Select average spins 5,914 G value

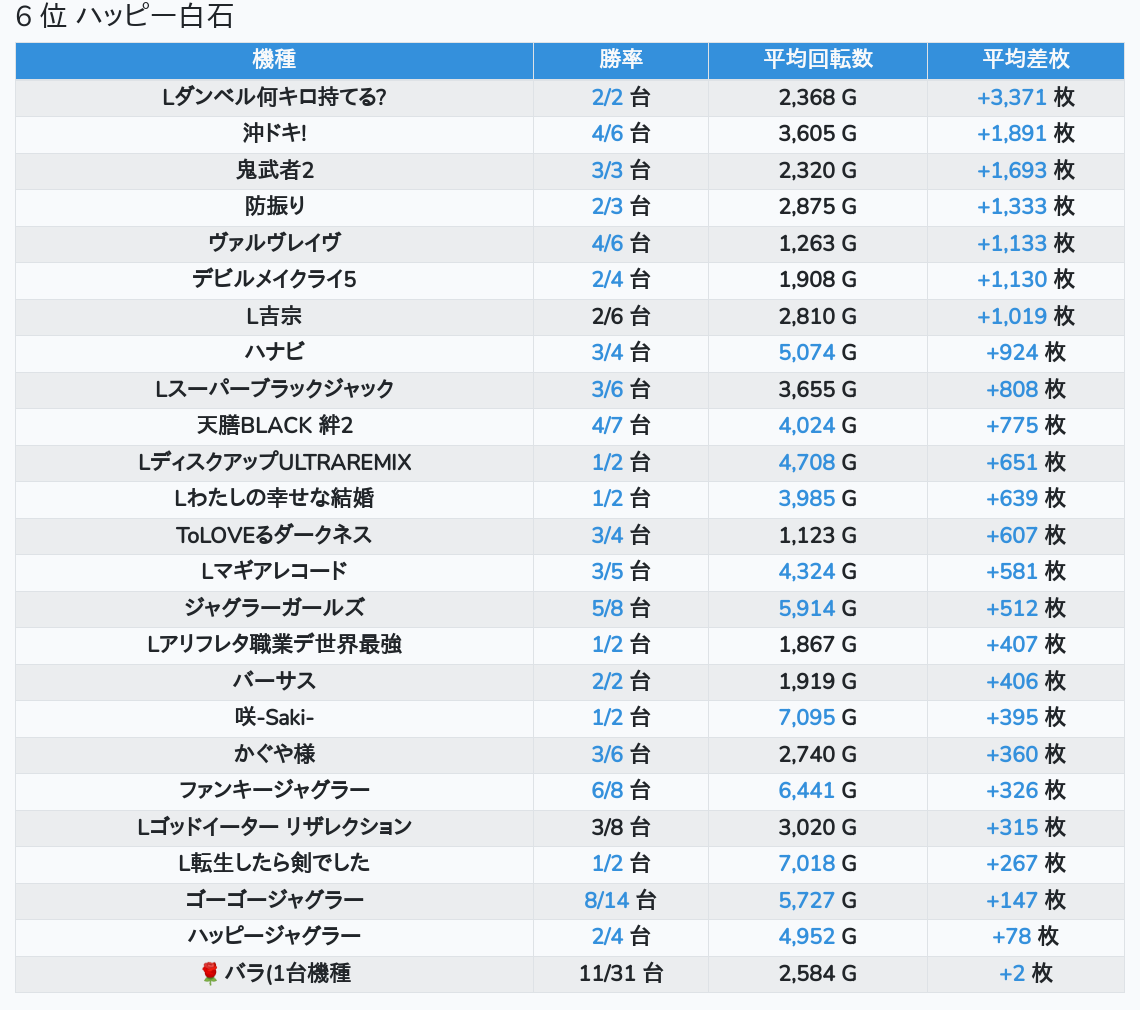817,608
